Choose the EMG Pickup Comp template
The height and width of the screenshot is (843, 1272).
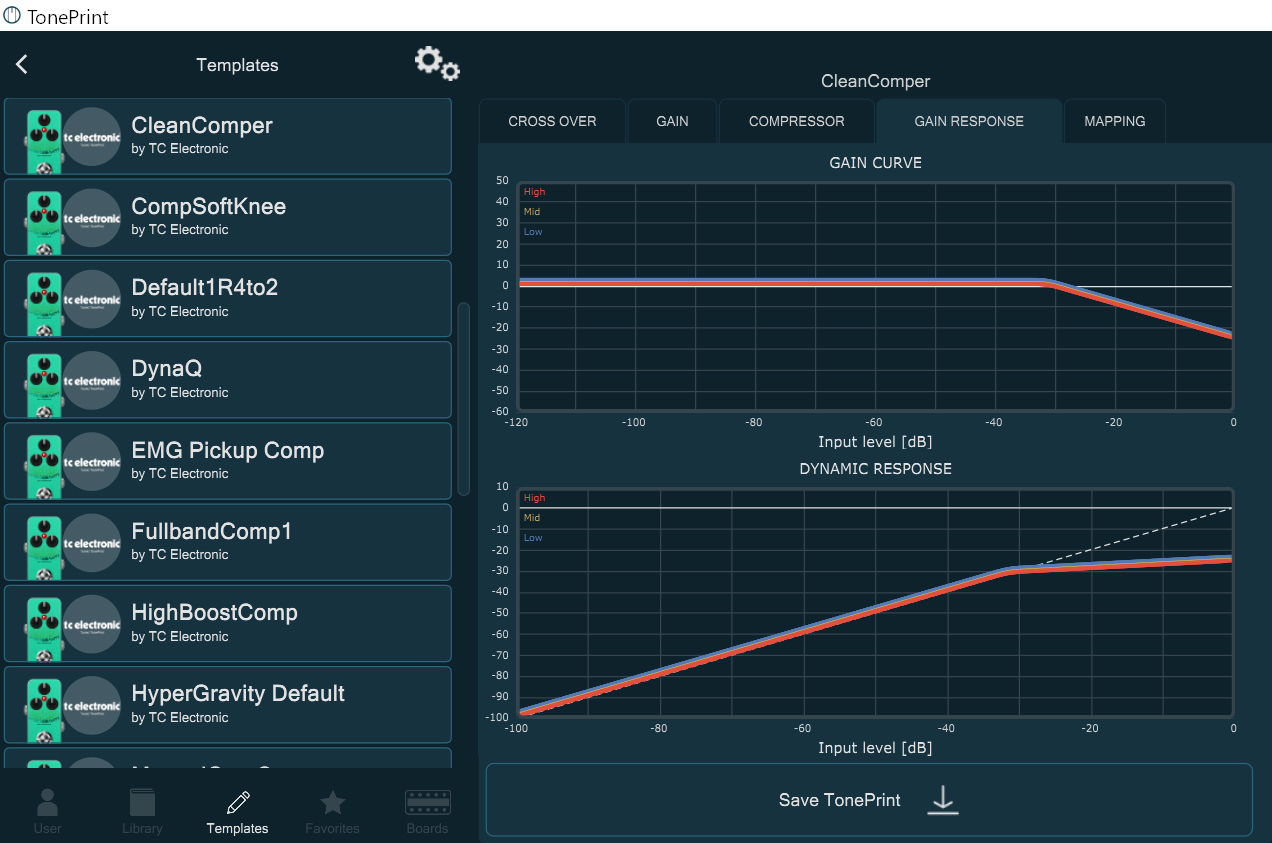tap(228, 461)
